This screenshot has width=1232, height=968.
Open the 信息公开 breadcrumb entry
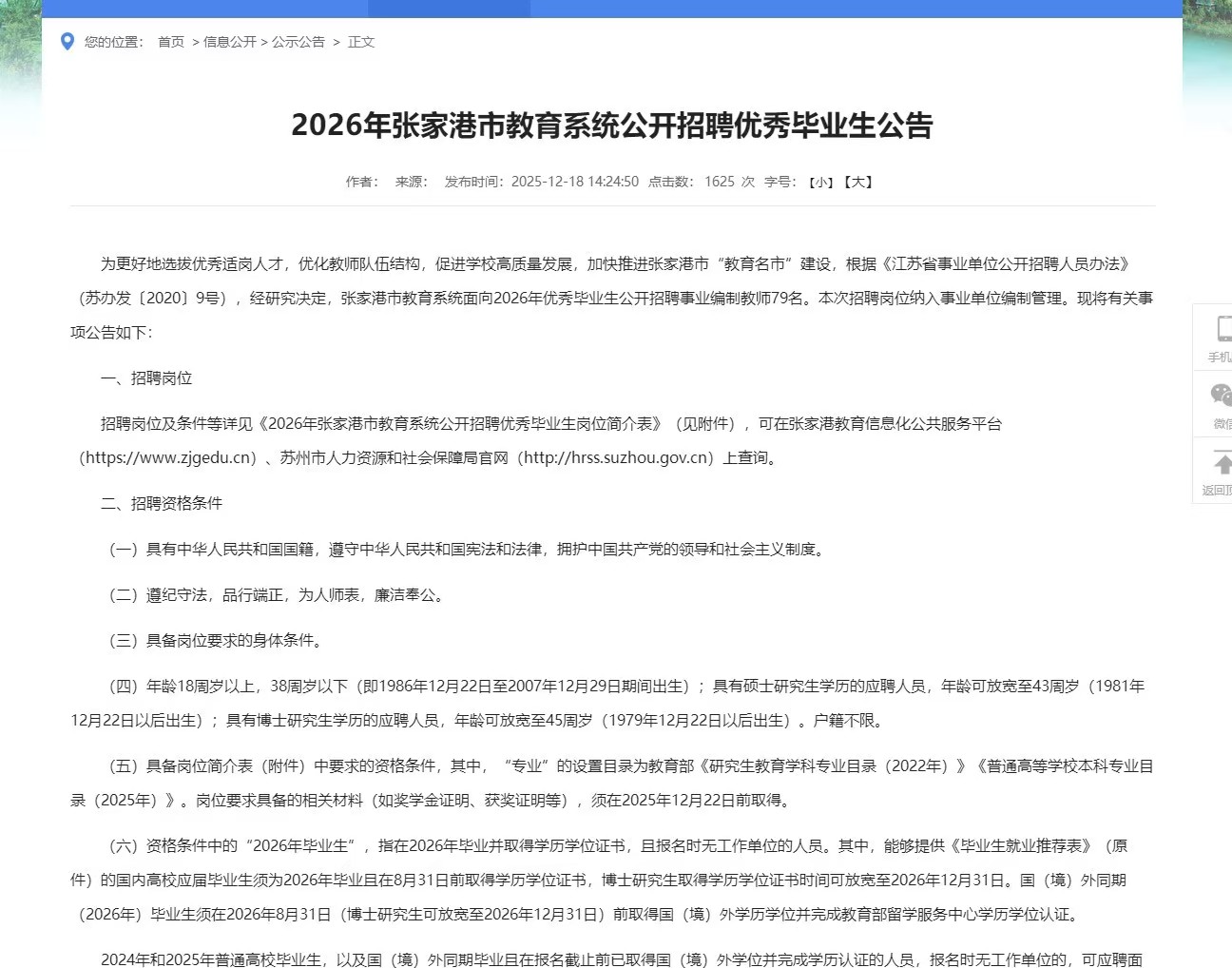click(230, 42)
